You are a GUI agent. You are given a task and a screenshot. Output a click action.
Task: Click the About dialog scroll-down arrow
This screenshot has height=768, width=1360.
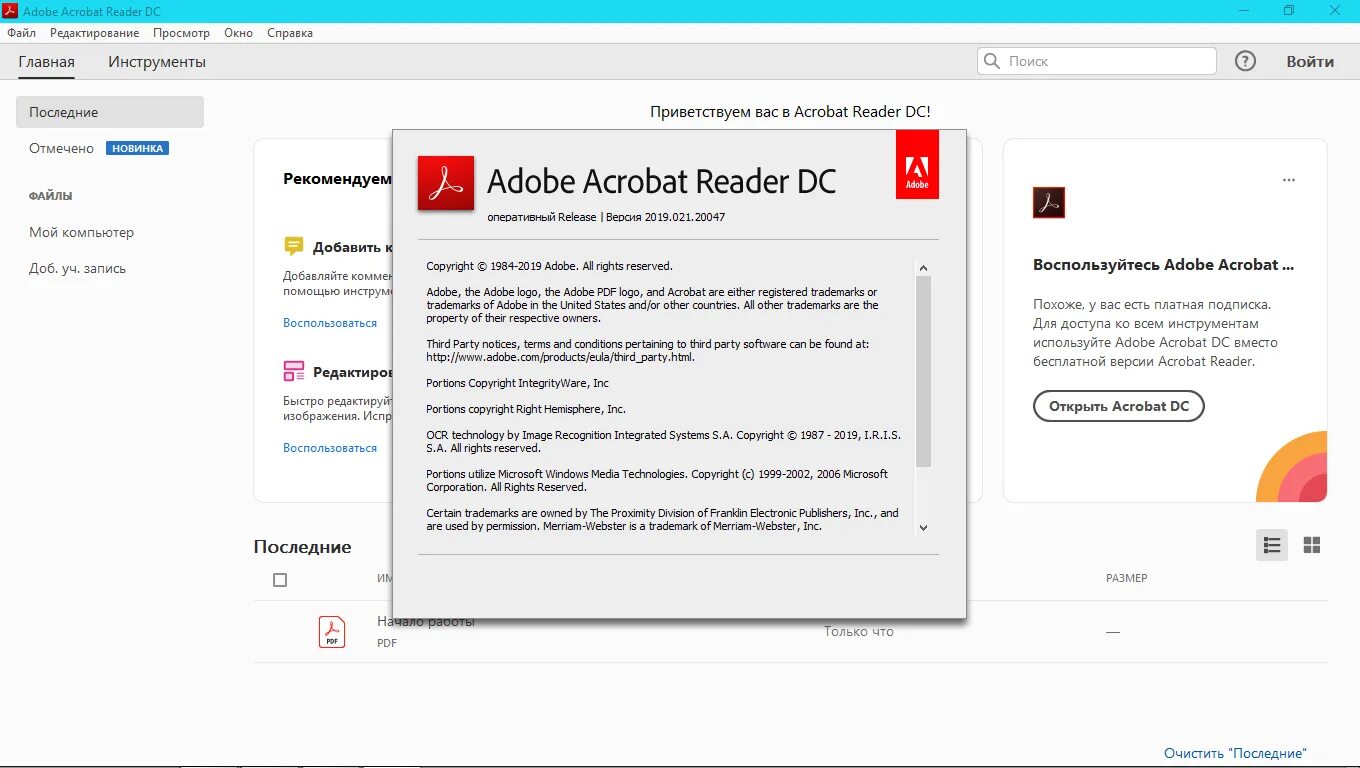click(923, 527)
